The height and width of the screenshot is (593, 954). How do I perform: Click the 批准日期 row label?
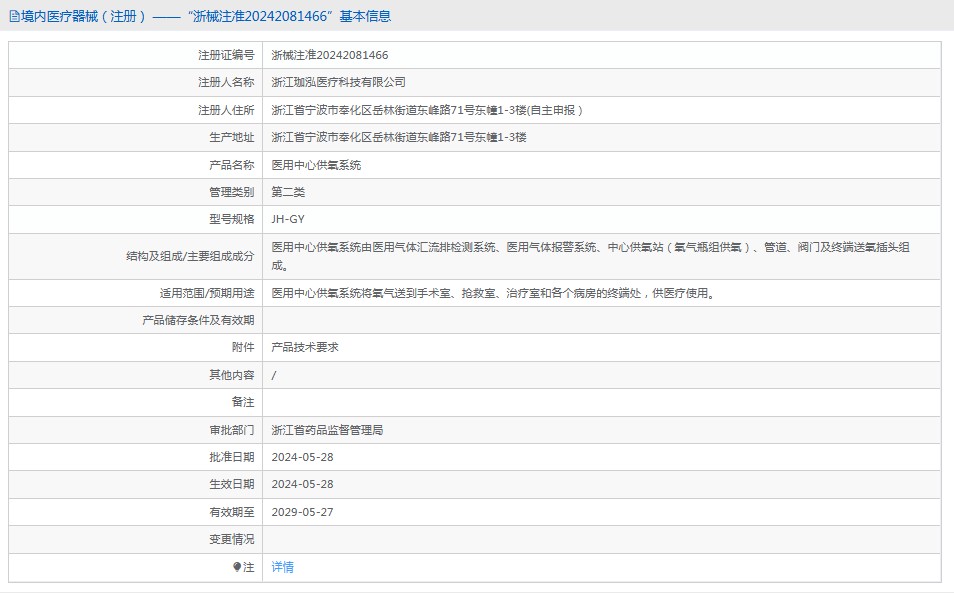[x=231, y=457]
